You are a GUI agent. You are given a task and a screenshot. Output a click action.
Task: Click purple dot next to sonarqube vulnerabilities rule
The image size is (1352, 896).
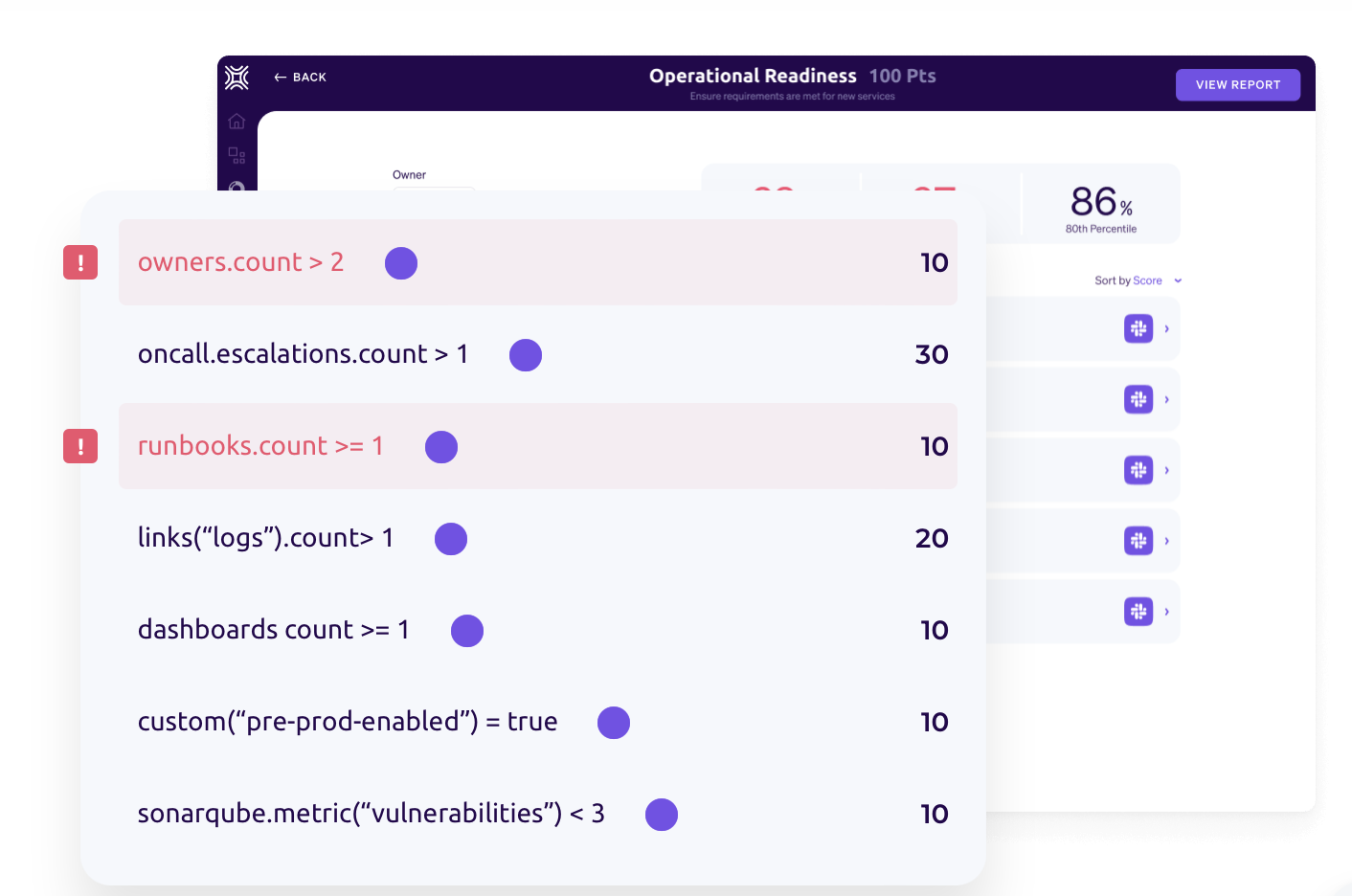[662, 815]
